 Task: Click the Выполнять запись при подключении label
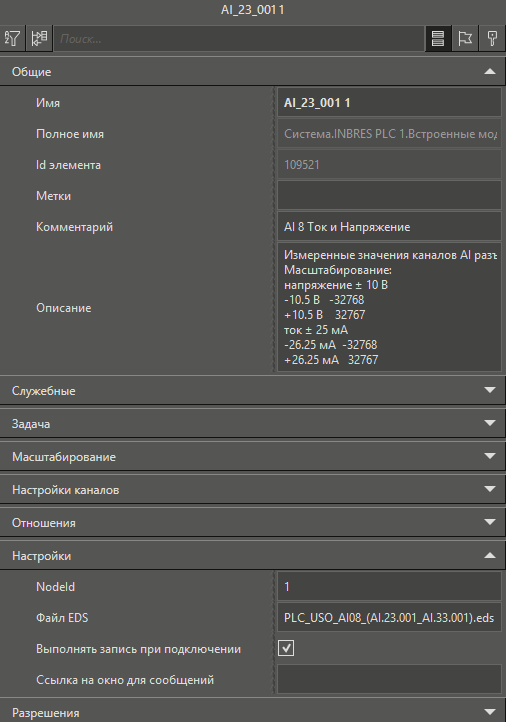[138, 649]
